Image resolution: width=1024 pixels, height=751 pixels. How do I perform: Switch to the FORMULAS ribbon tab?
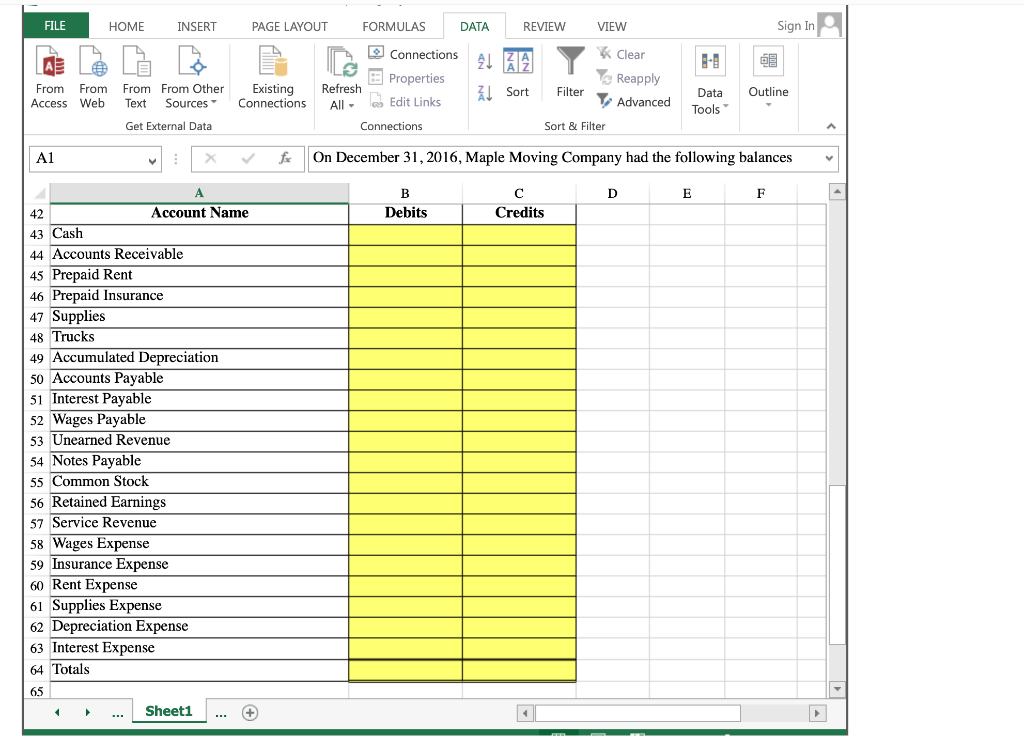coord(393,26)
